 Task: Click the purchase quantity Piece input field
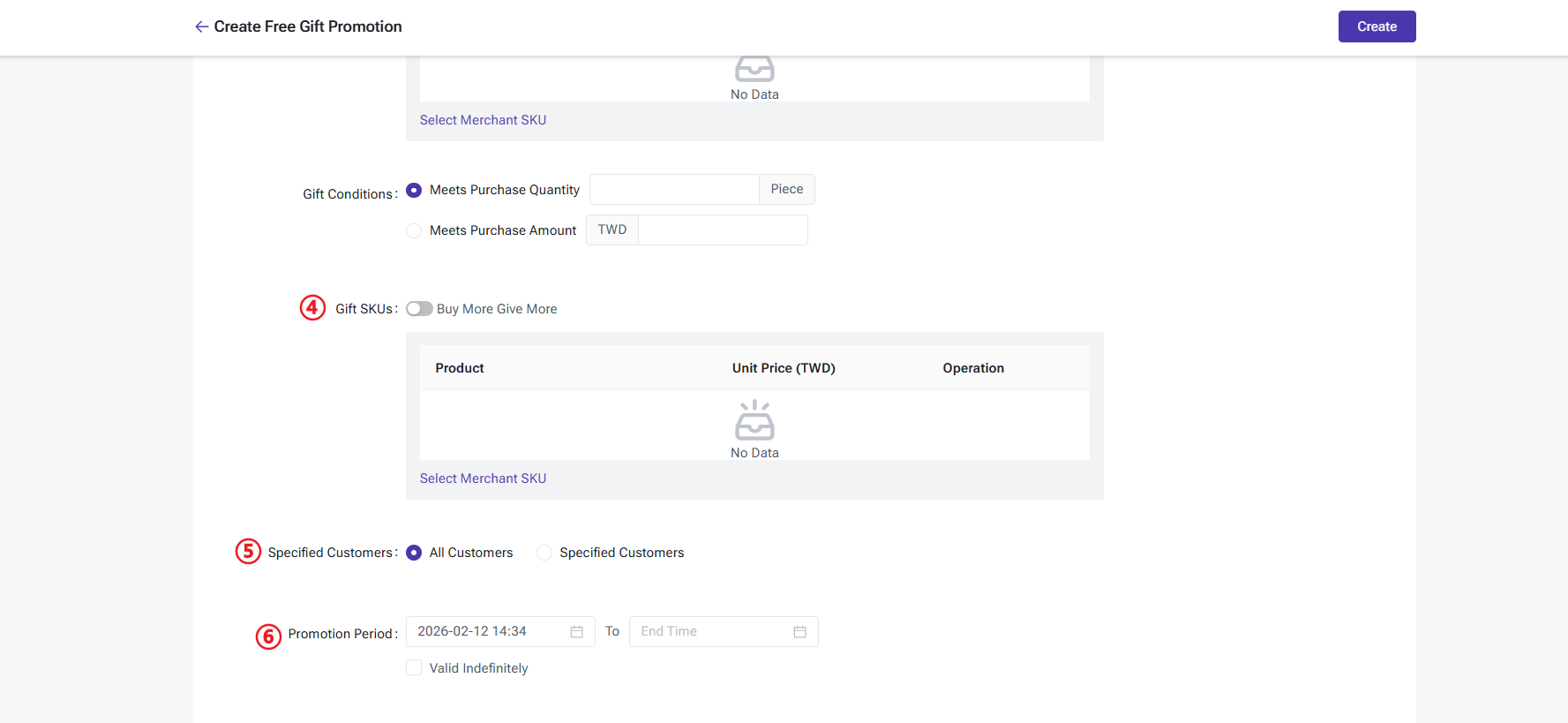point(674,190)
